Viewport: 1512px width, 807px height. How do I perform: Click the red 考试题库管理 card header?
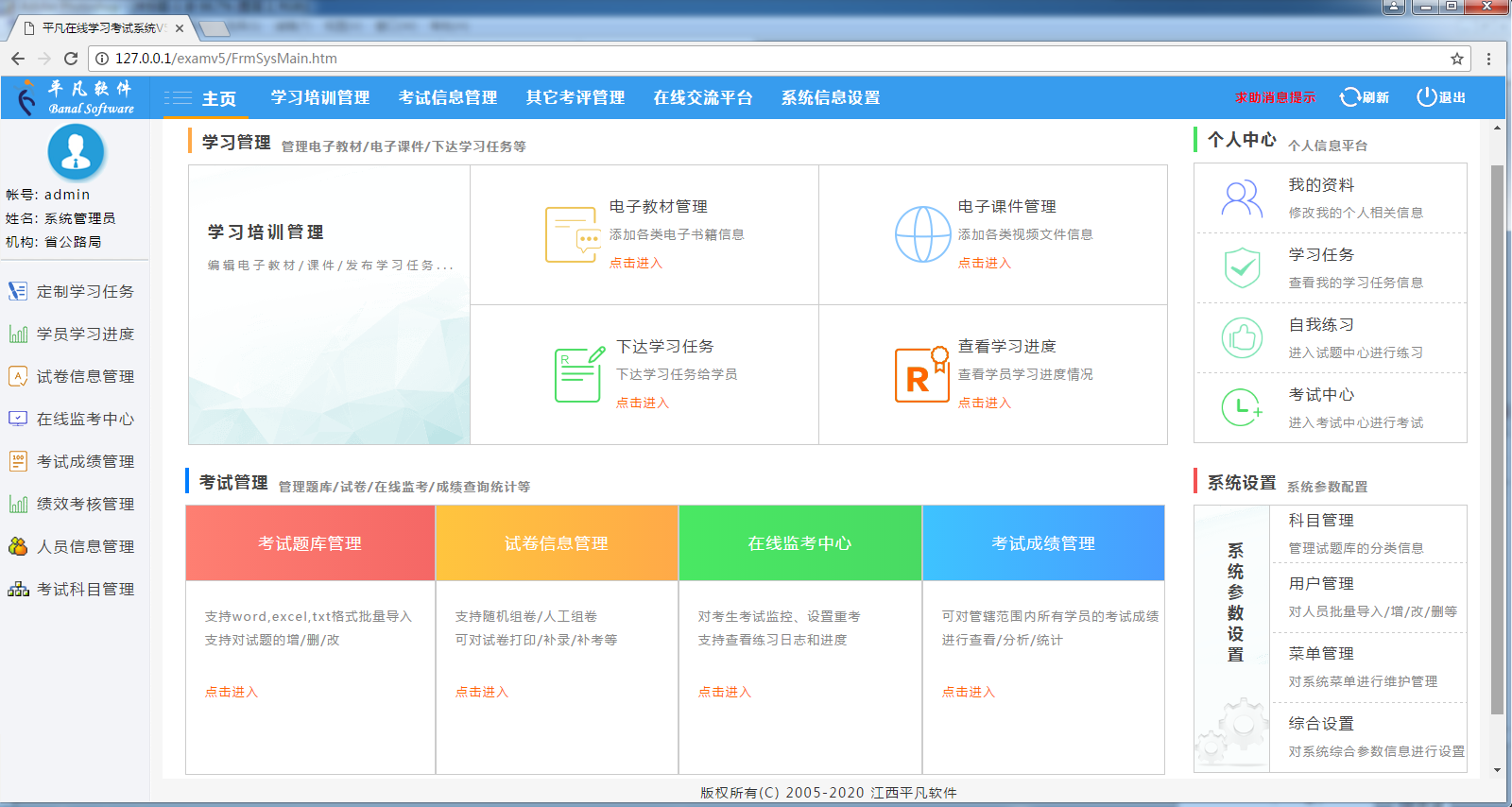click(310, 543)
